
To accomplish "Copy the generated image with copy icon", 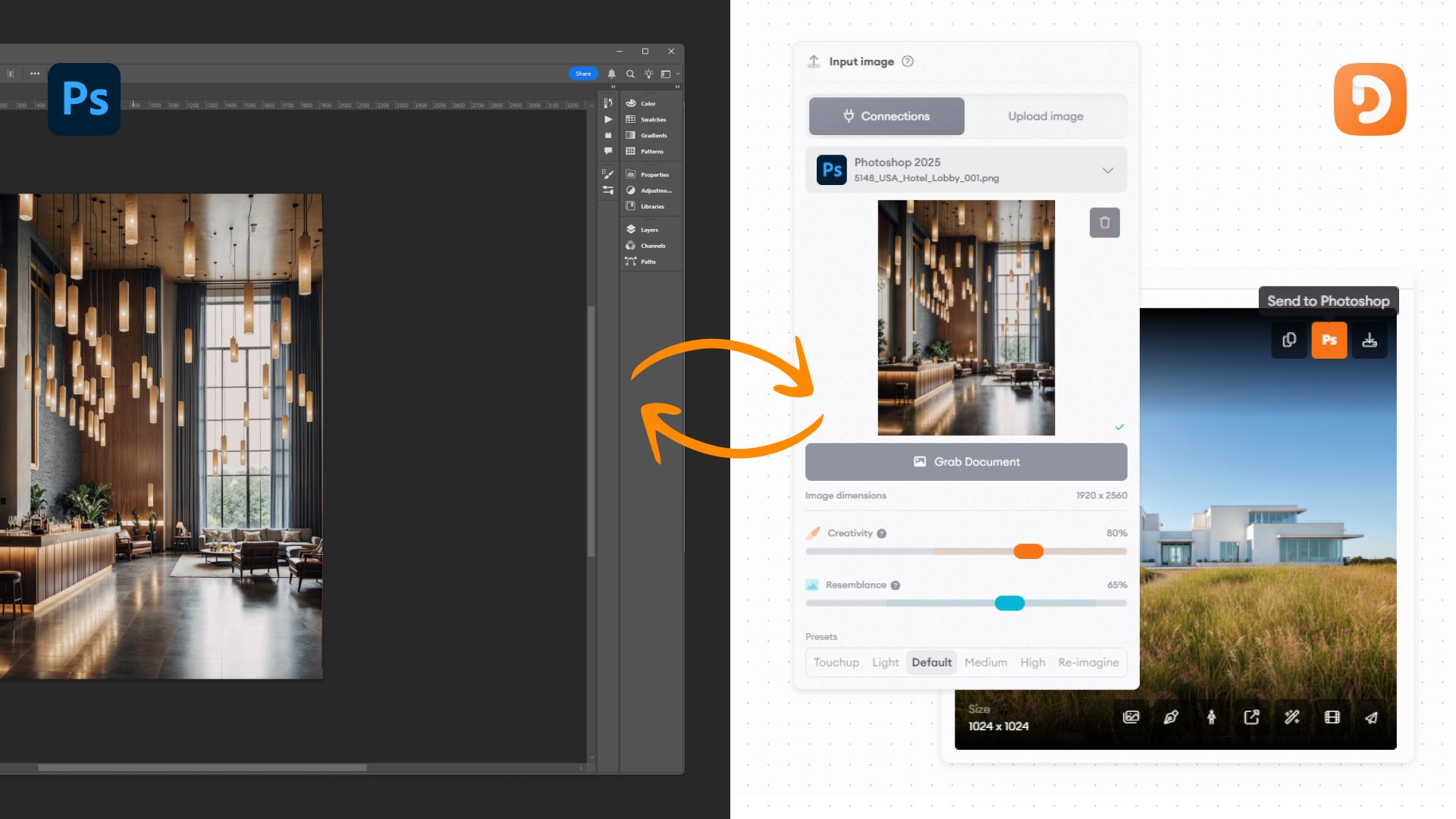I will click(x=1288, y=340).
